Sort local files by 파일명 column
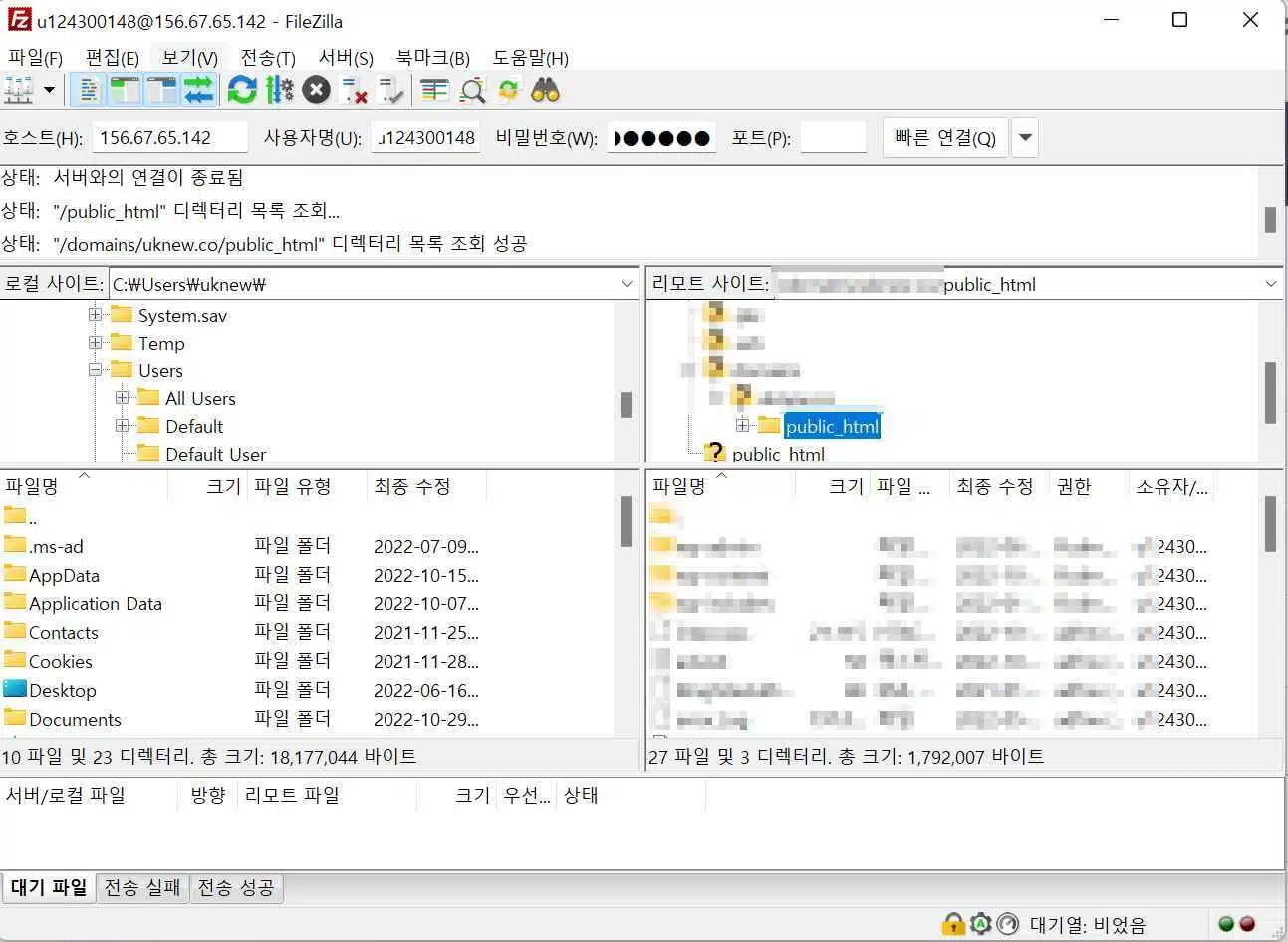 [84, 486]
